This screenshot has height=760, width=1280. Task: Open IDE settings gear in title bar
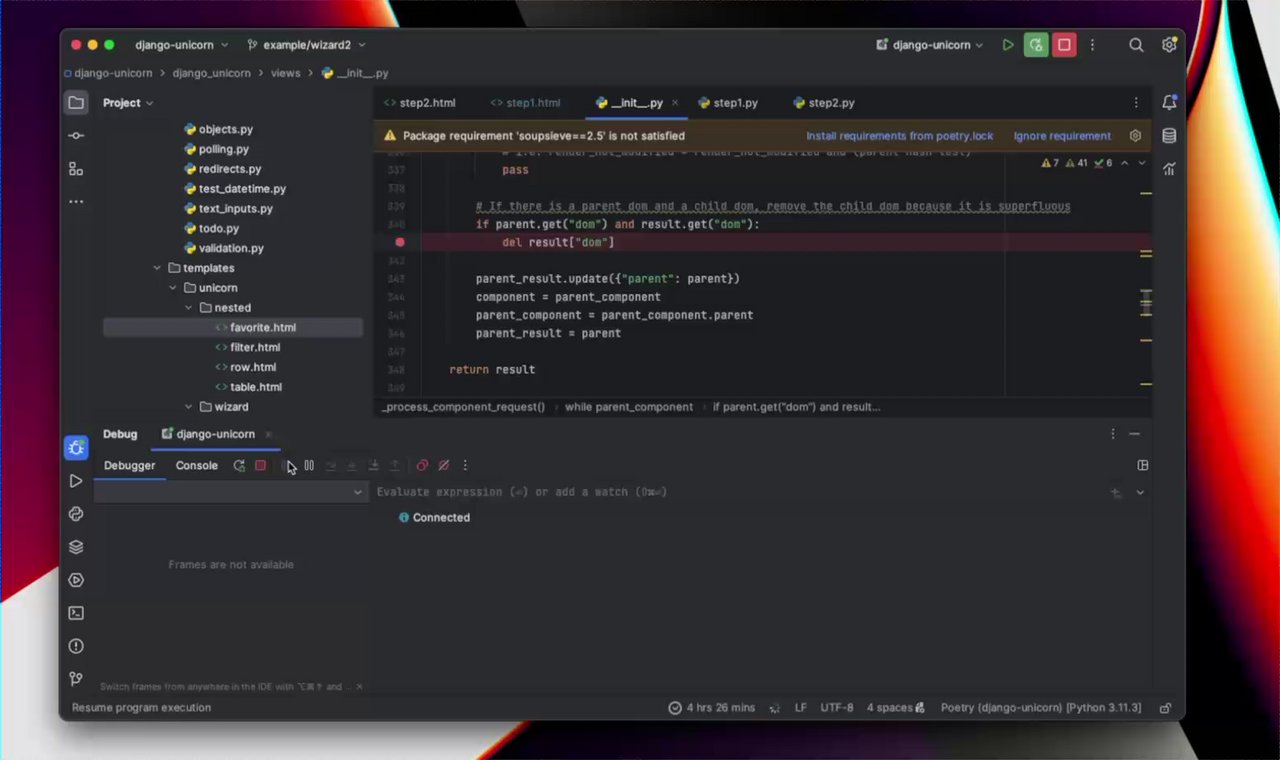pos(1169,45)
